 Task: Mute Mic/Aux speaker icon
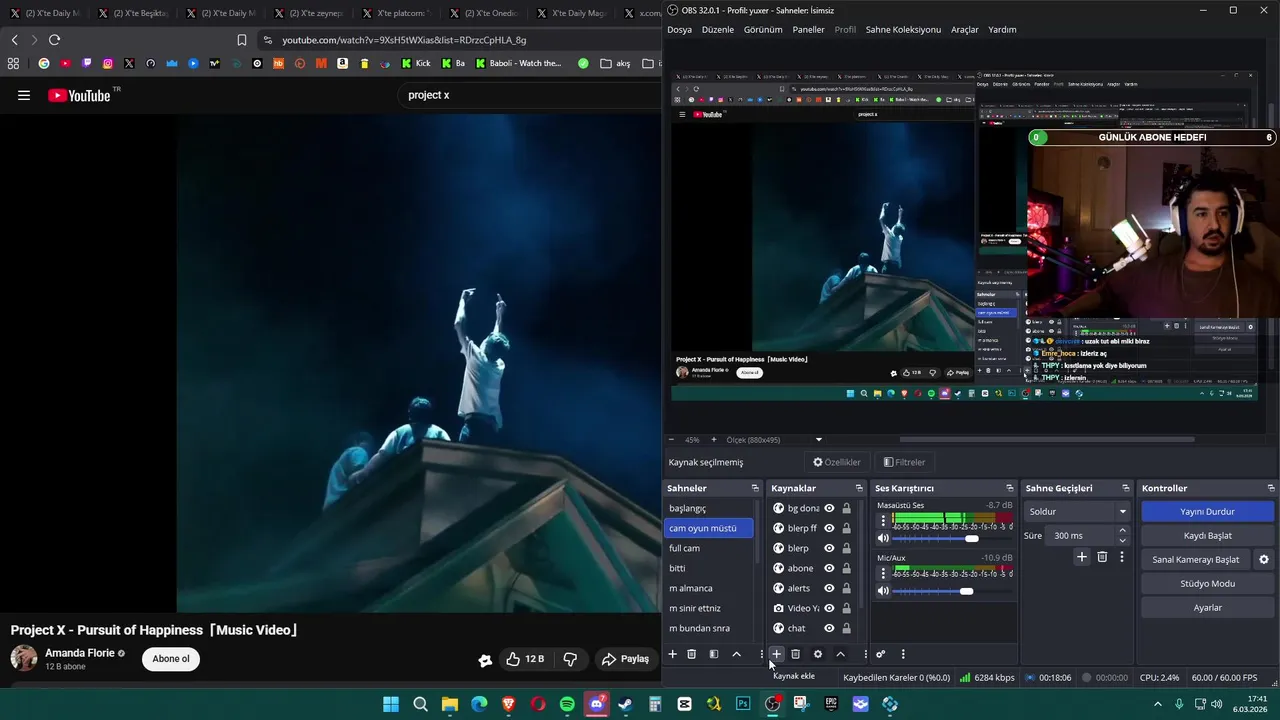[883, 591]
